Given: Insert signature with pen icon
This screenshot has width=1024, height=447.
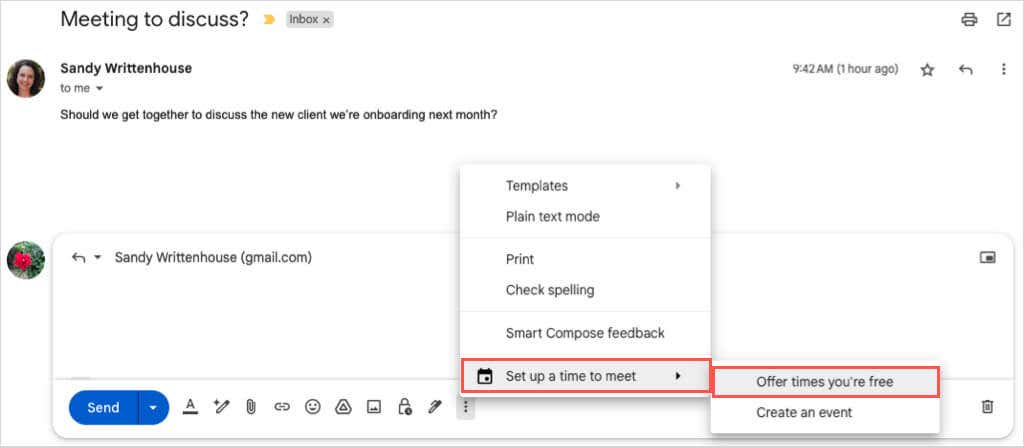Looking at the screenshot, I should tap(434, 407).
